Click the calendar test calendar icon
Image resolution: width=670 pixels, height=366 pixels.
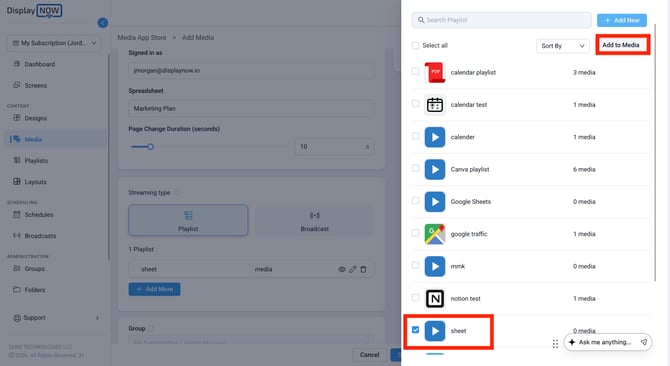(x=435, y=105)
